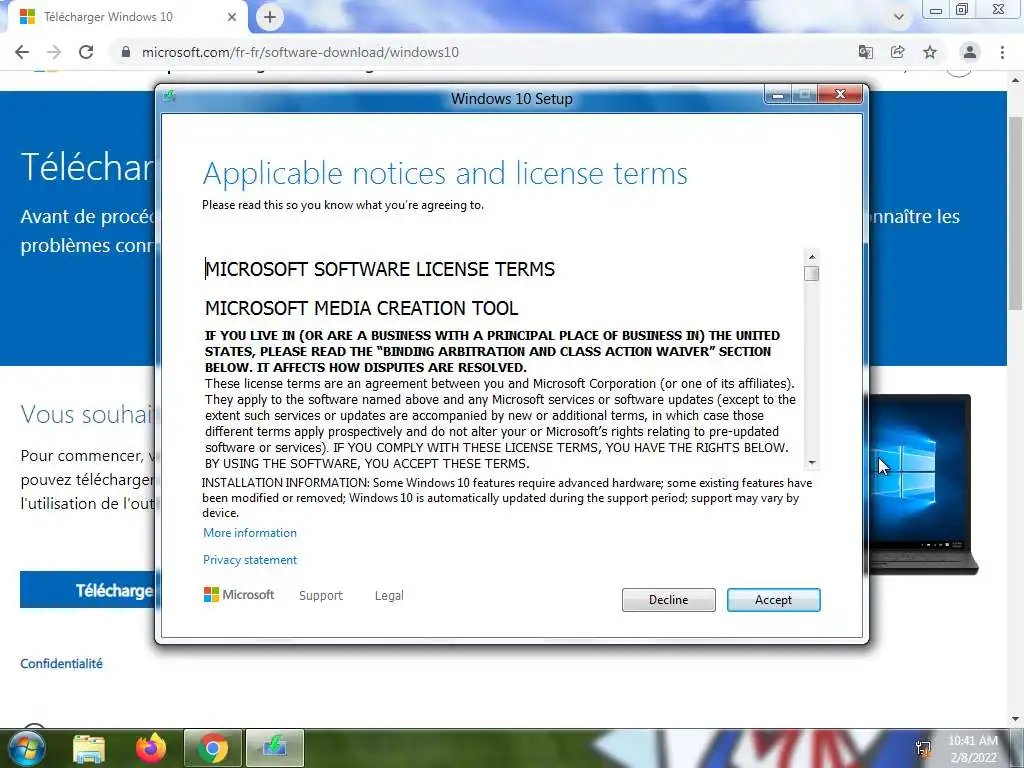
Task: Open the Windows Start menu
Action: 26,748
